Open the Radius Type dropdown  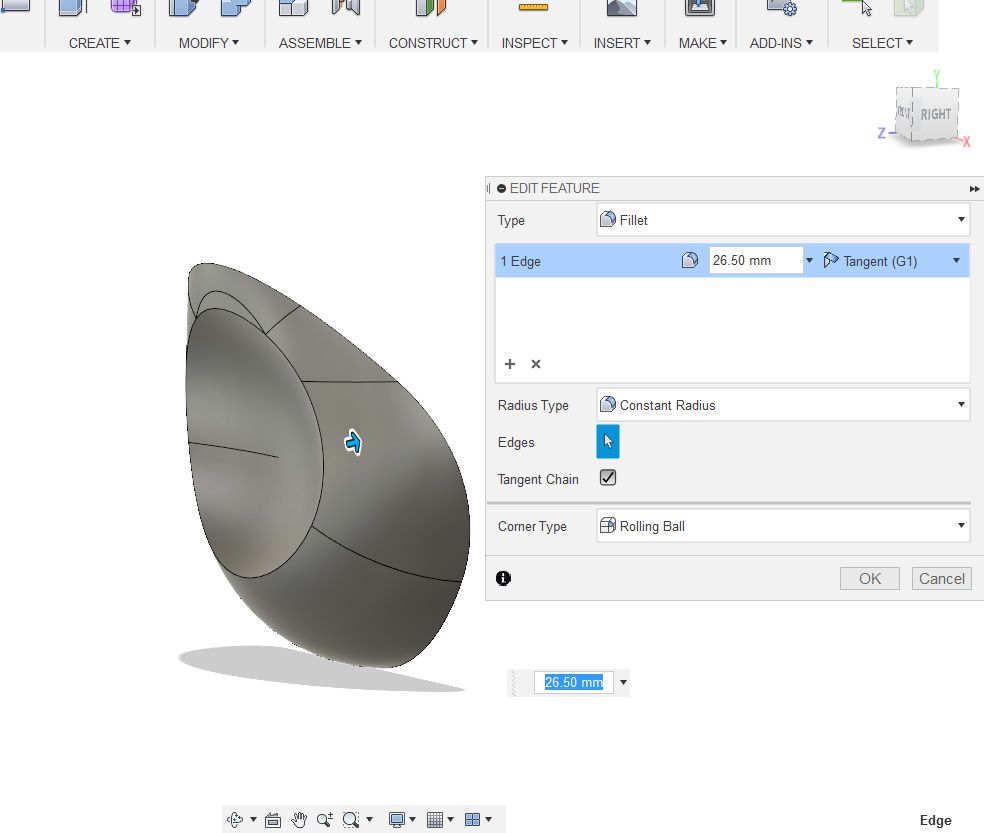pyautogui.click(x=783, y=405)
